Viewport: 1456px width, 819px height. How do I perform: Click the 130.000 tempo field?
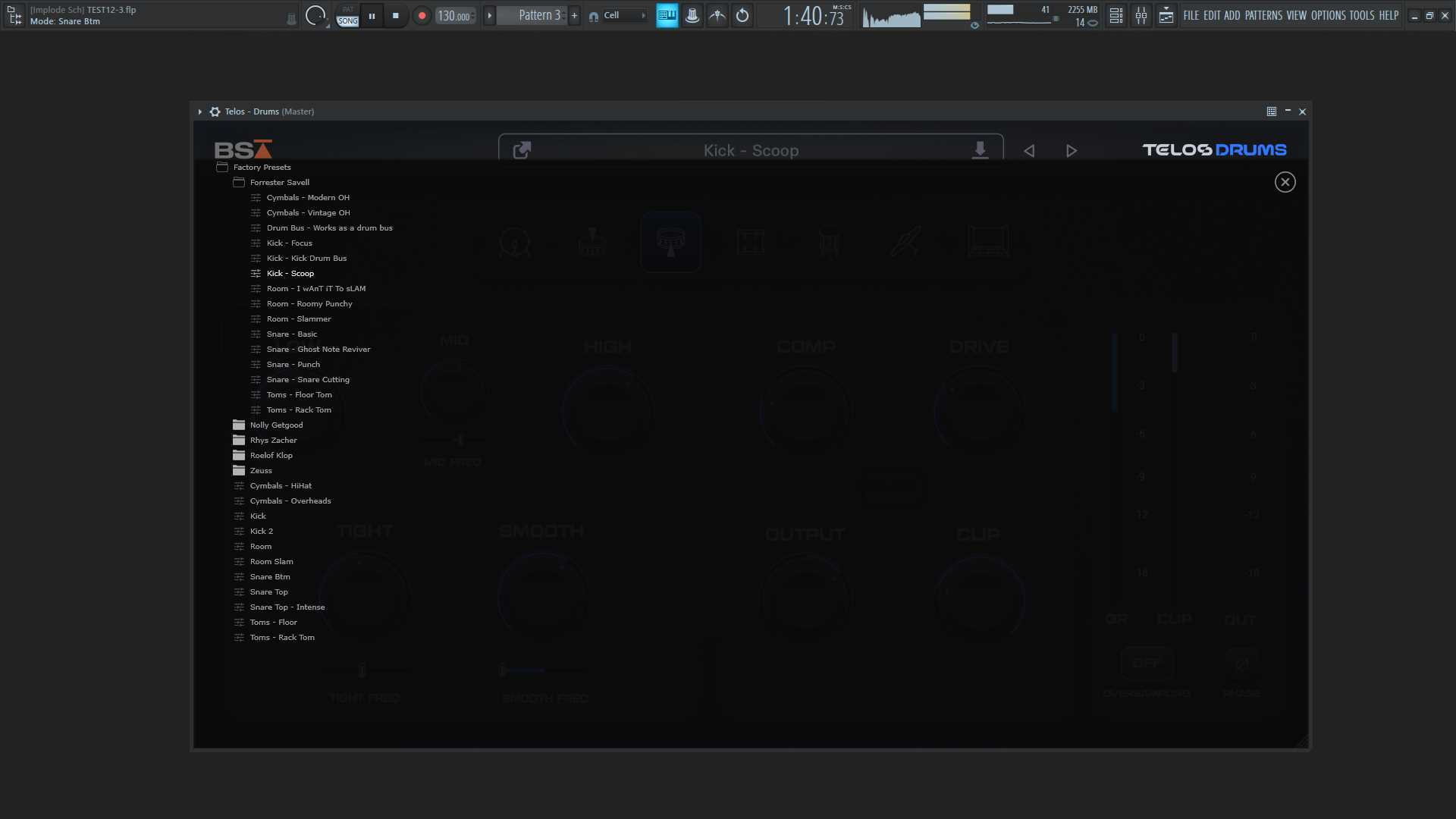pyautogui.click(x=455, y=16)
